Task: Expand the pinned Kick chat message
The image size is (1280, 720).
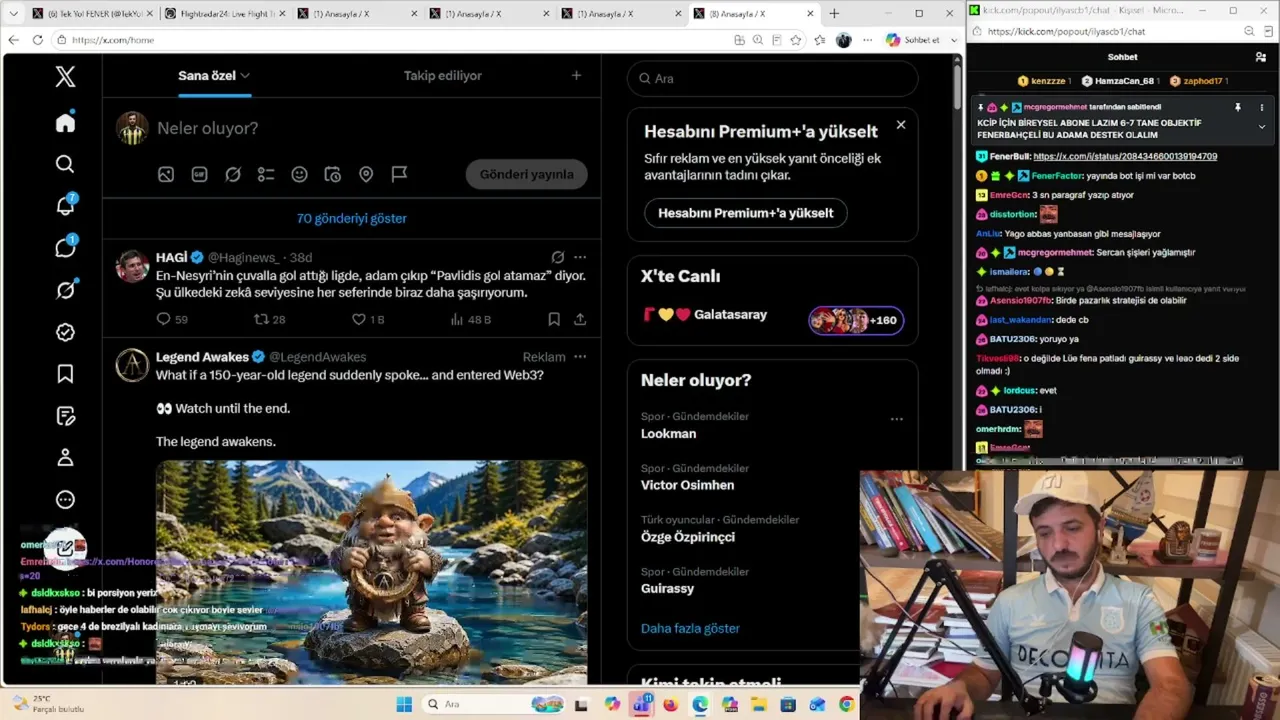Action: coord(1262,127)
